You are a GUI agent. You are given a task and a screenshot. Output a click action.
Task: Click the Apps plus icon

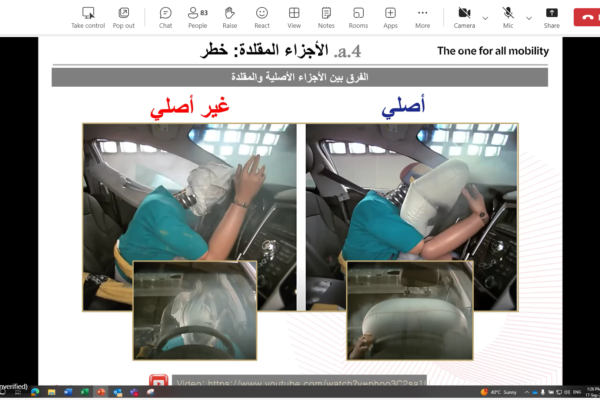tap(390, 16)
